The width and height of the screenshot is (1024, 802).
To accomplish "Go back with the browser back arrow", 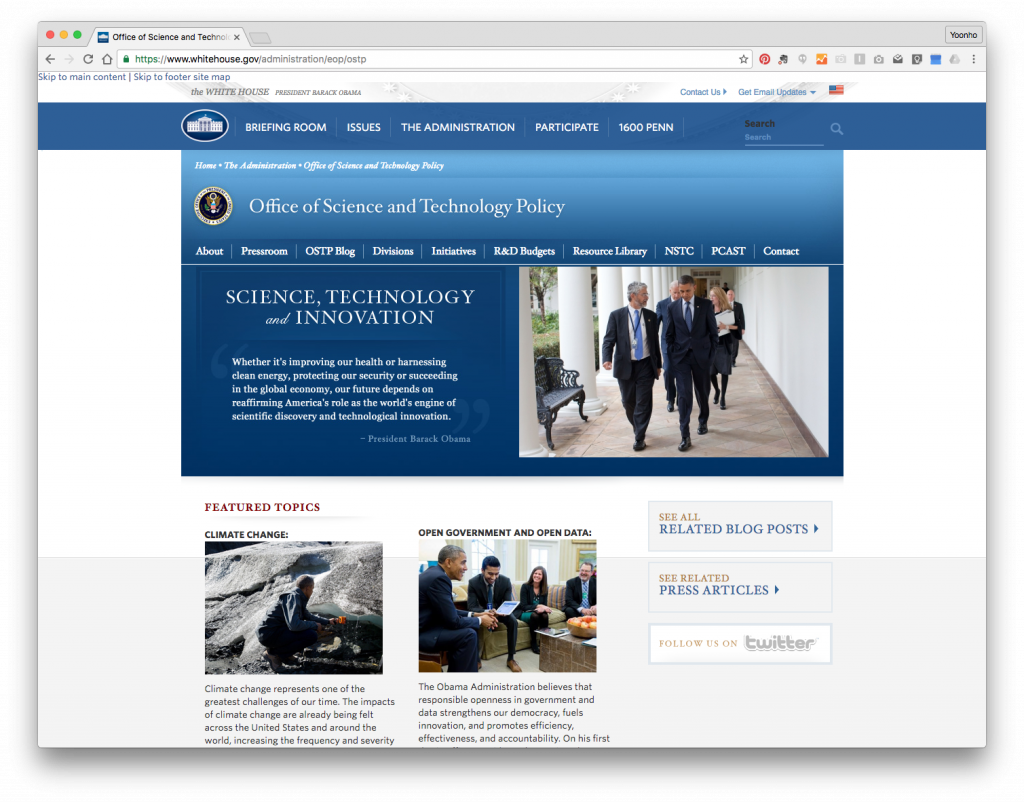I will (50, 59).
